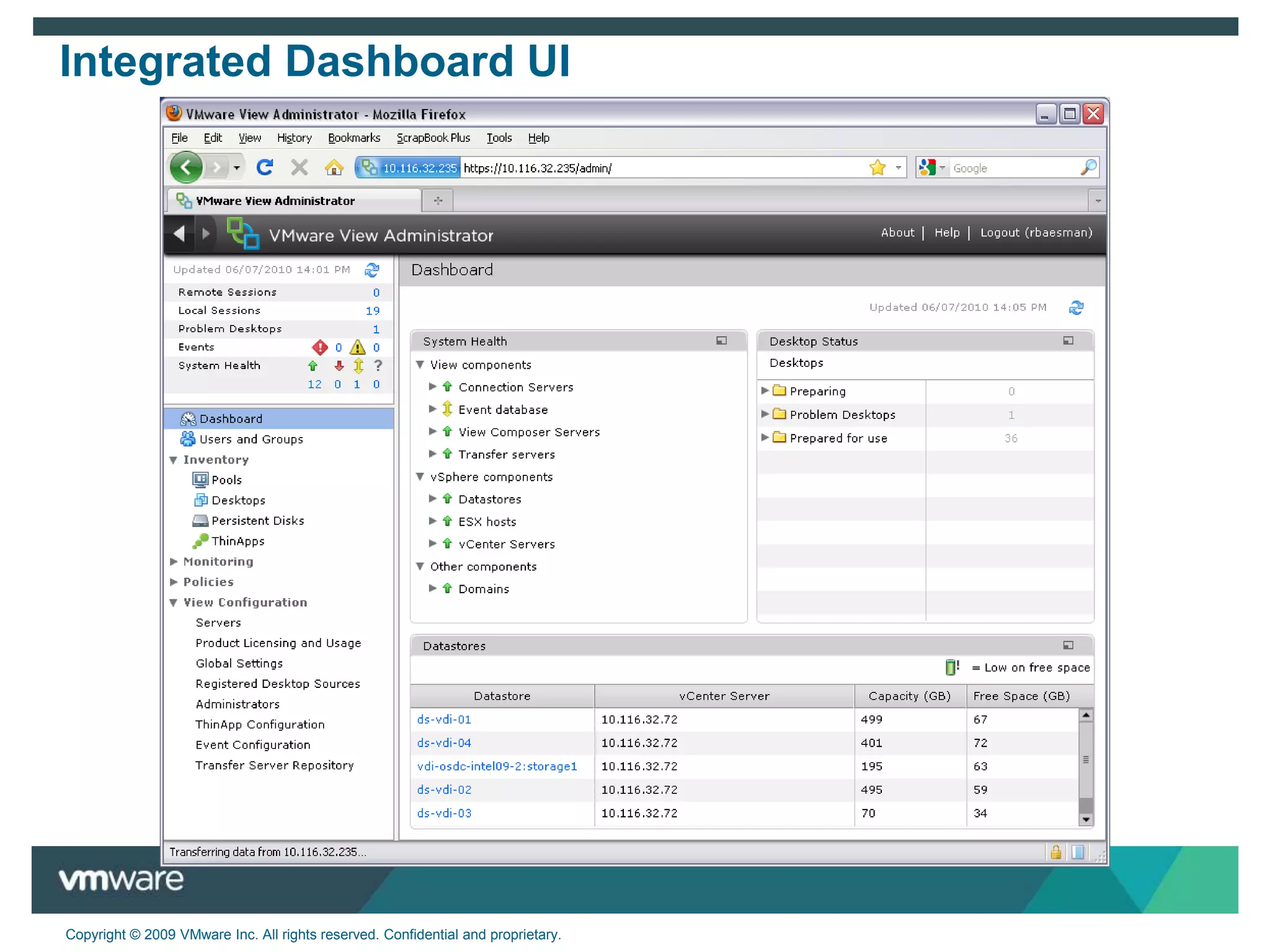Minimize the Datastores panel
The height and width of the screenshot is (952, 1270).
1068,645
